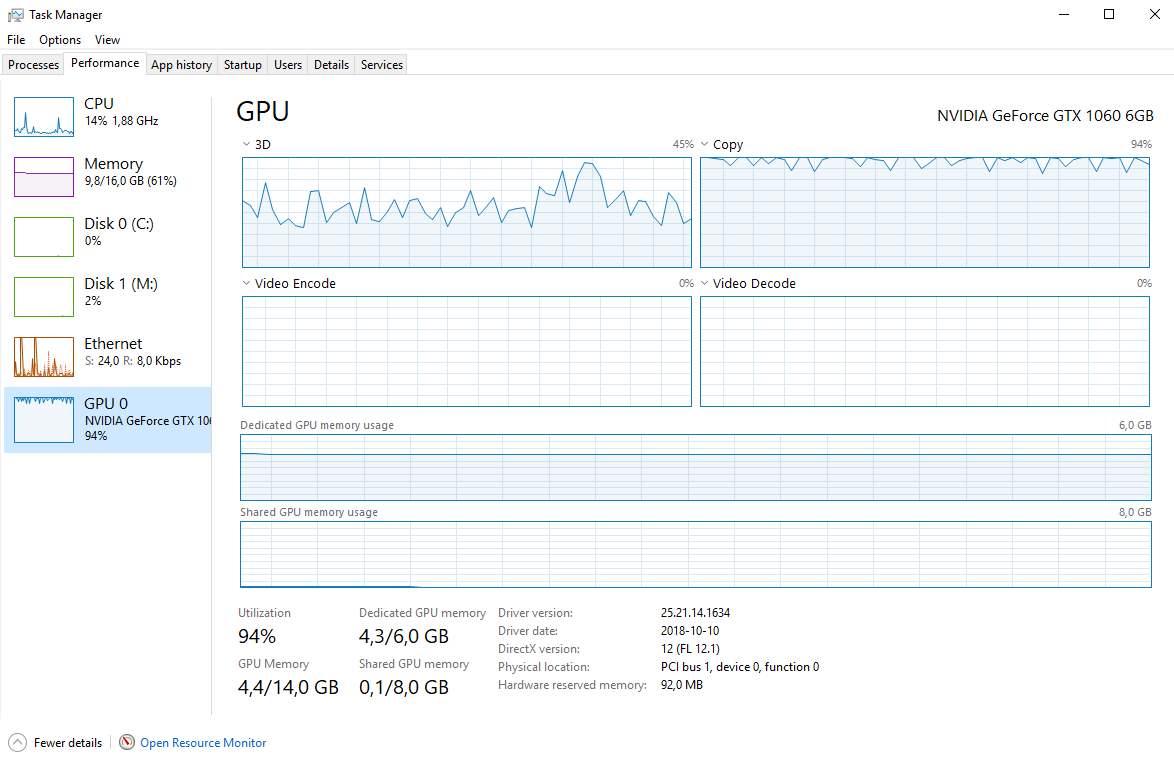Open the Video Decode engine dropdown
The image size is (1174, 765).
tap(705, 283)
